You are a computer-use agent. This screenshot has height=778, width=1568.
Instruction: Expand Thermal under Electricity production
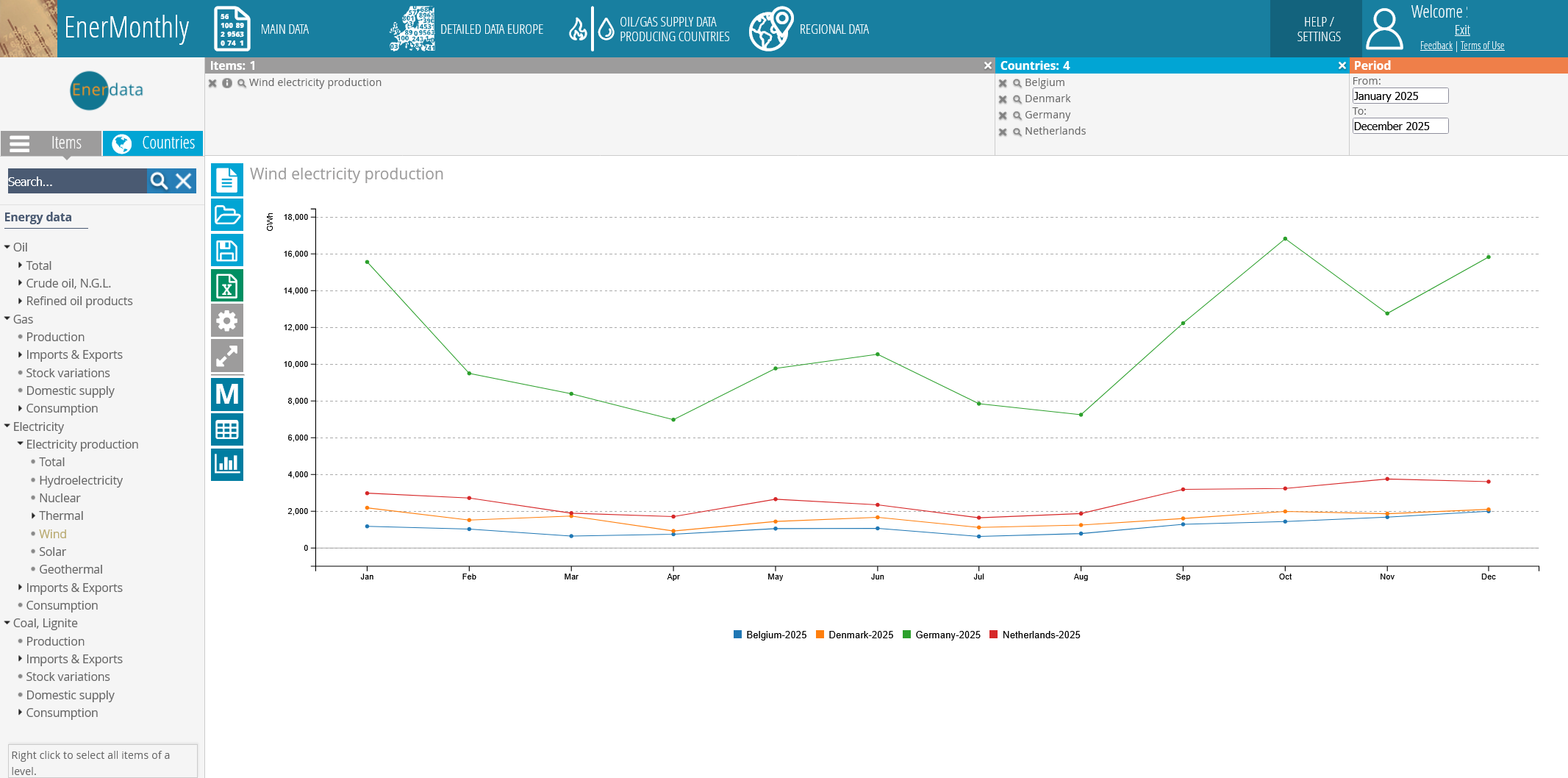(x=33, y=515)
